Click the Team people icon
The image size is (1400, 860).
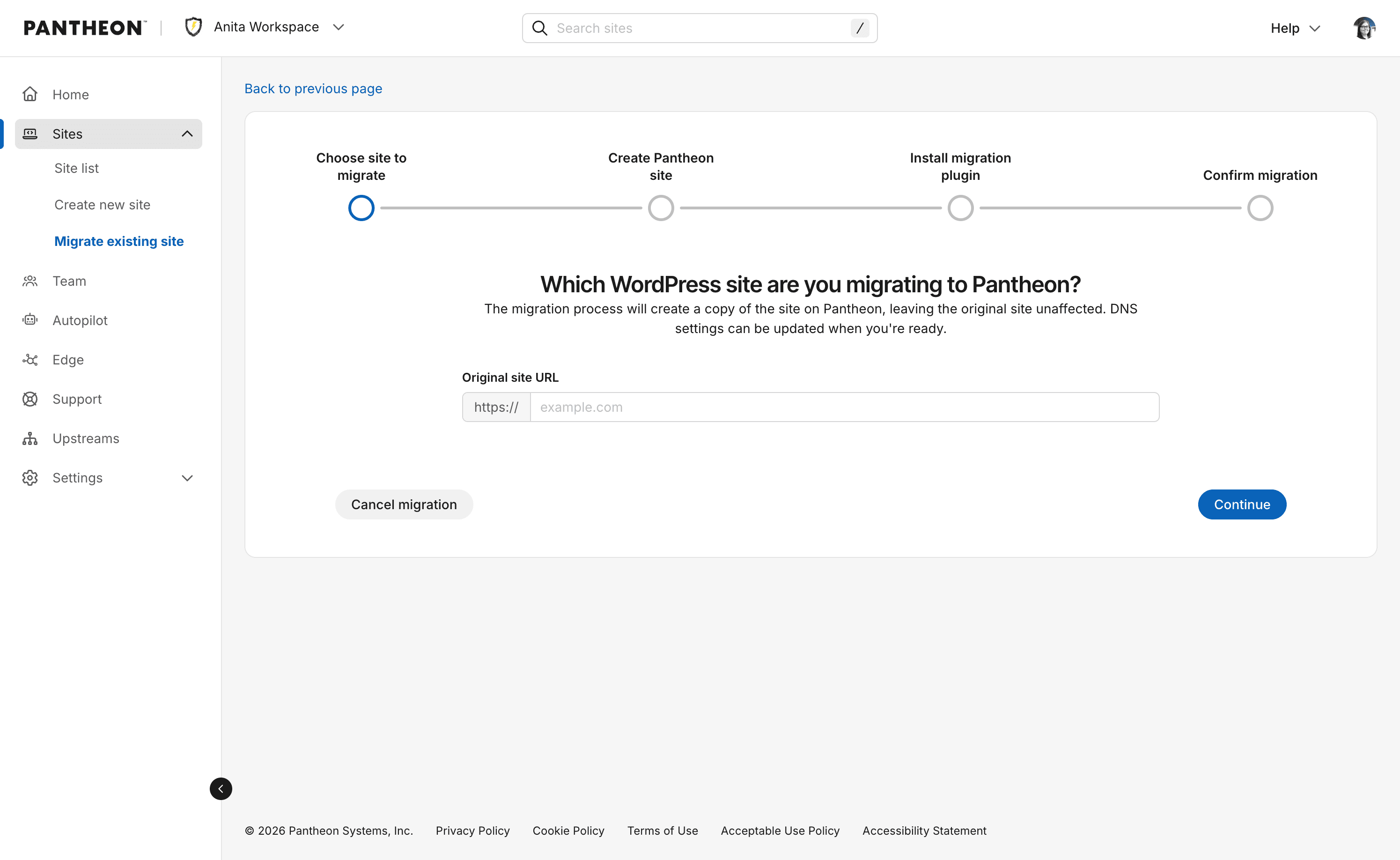tap(30, 281)
